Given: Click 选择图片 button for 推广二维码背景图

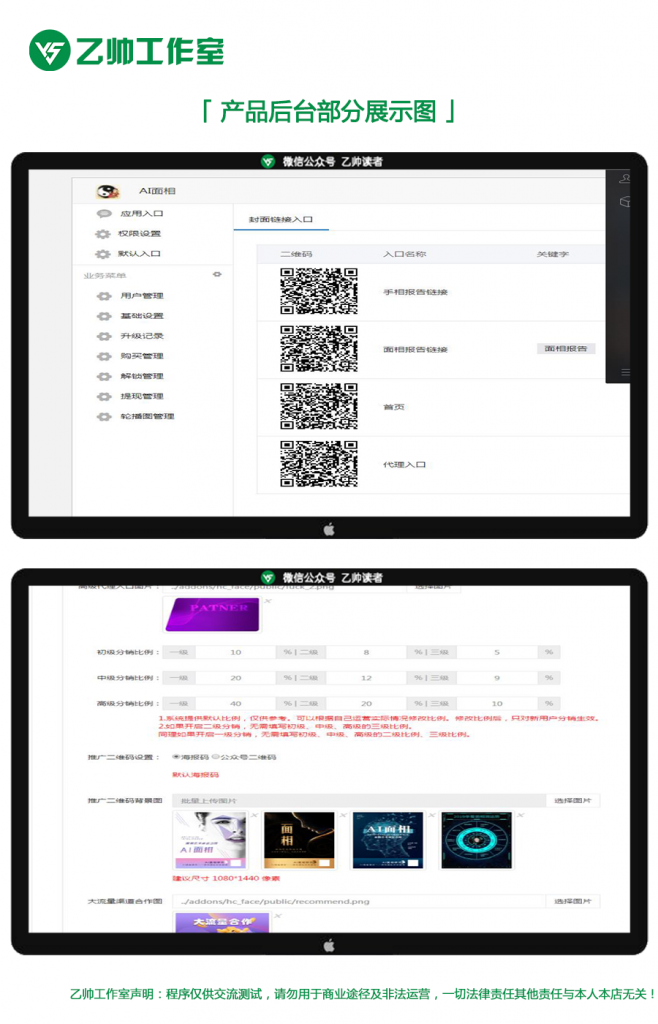Looking at the screenshot, I should (572, 800).
